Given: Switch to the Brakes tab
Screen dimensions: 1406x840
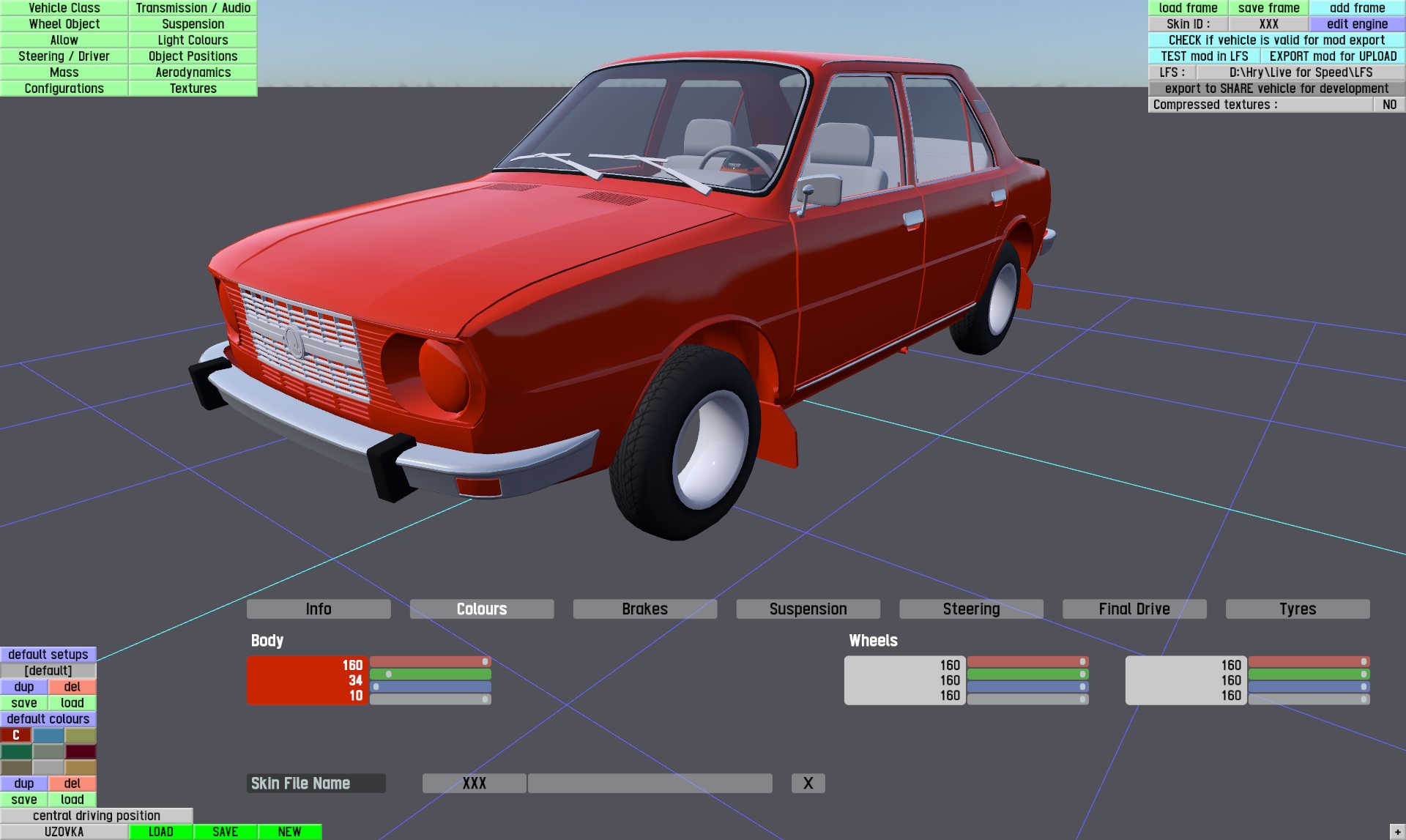Looking at the screenshot, I should pyautogui.click(x=644, y=609).
